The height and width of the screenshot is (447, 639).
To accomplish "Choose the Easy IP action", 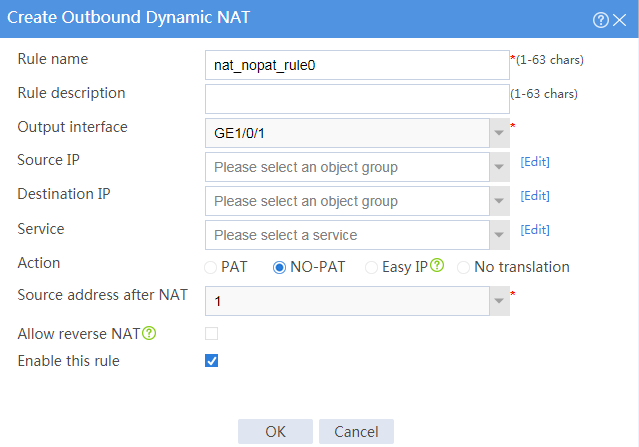I will click(371, 267).
